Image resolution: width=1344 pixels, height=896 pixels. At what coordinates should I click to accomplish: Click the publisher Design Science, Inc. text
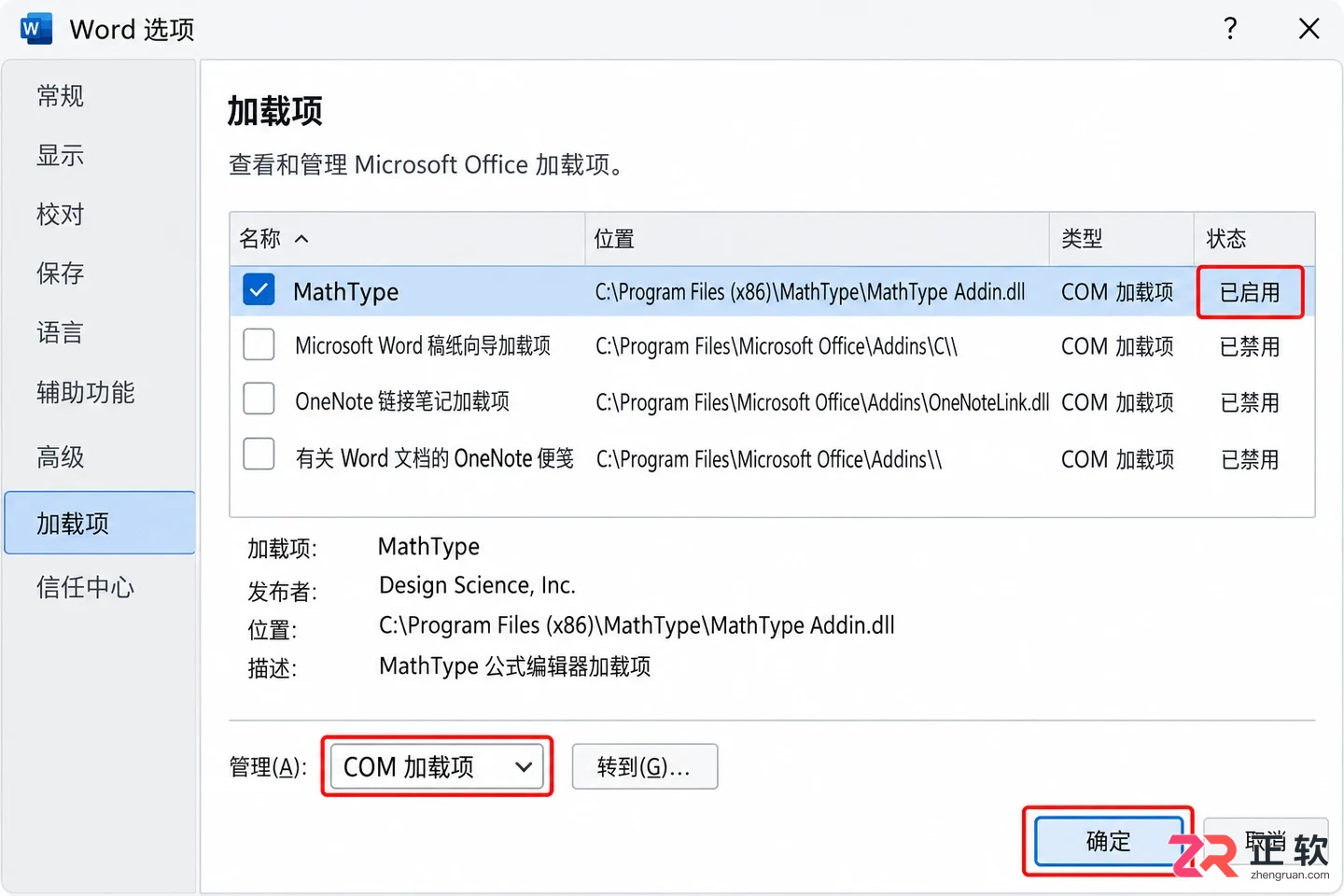tap(477, 585)
